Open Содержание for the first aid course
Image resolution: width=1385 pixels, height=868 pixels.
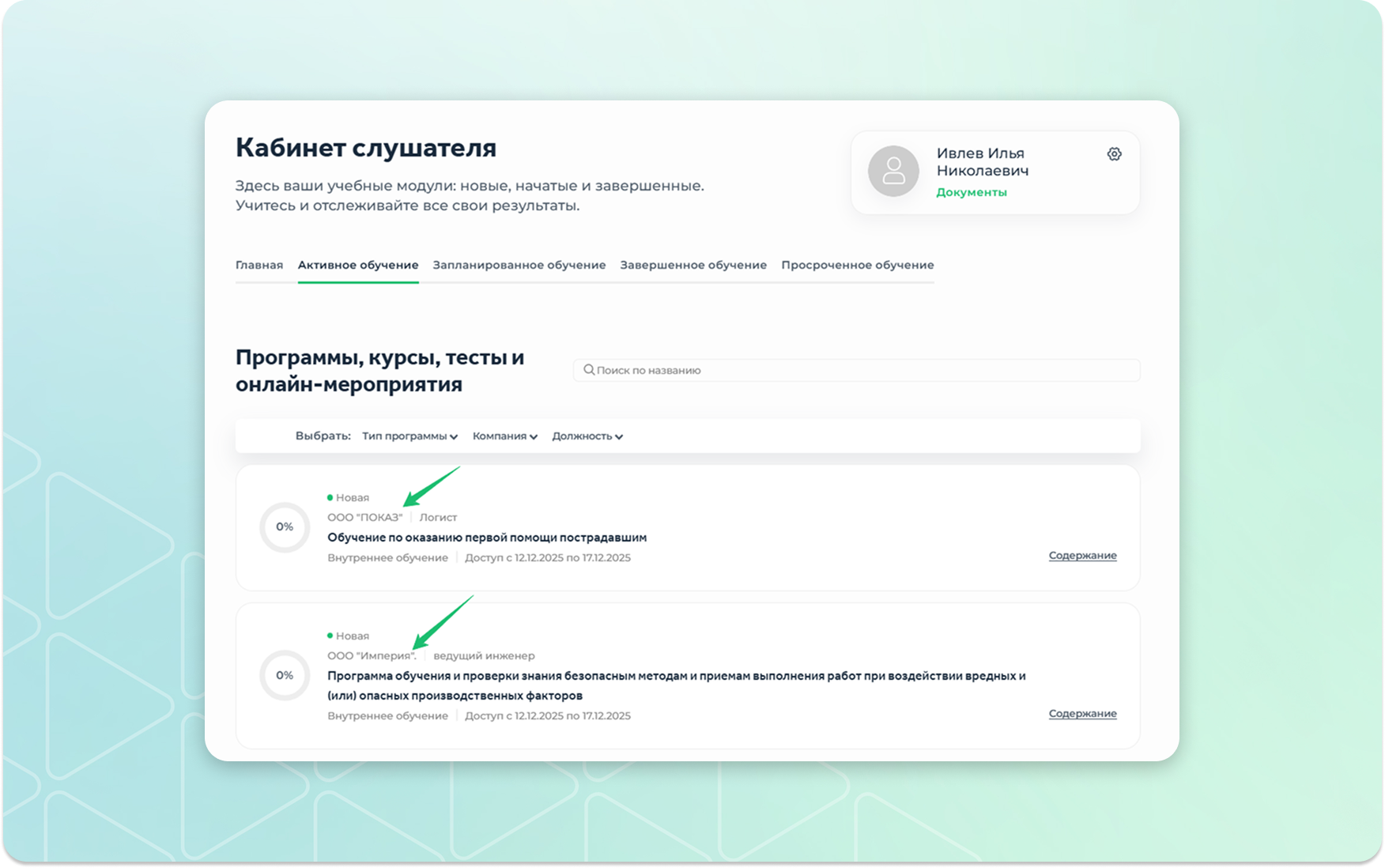(x=1082, y=556)
